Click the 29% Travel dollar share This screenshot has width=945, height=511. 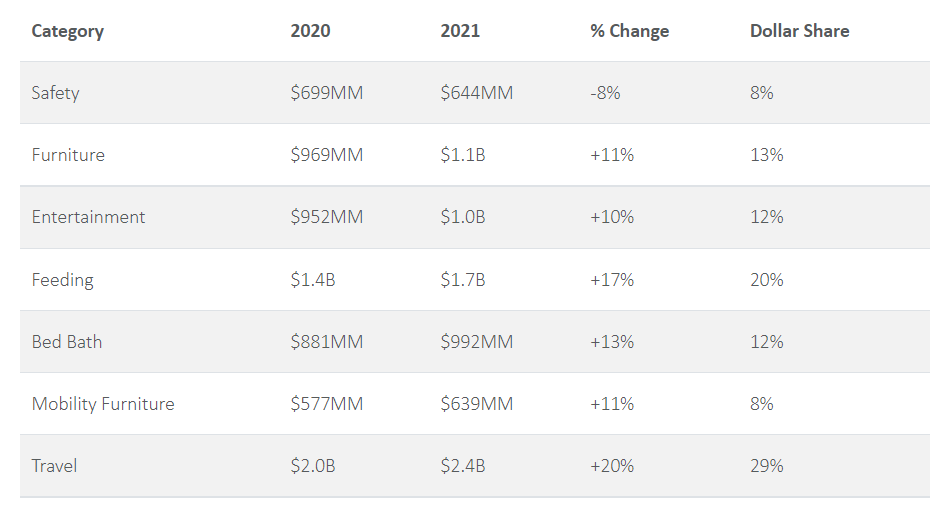(x=766, y=466)
